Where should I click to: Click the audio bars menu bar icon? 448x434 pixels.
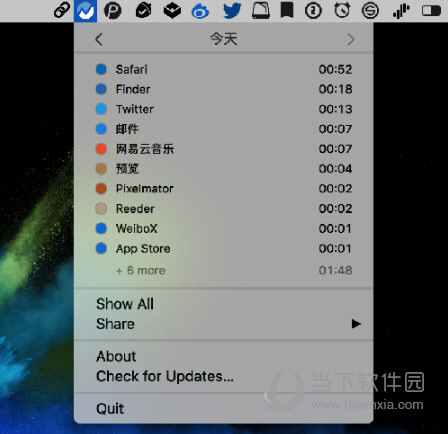pos(401,11)
